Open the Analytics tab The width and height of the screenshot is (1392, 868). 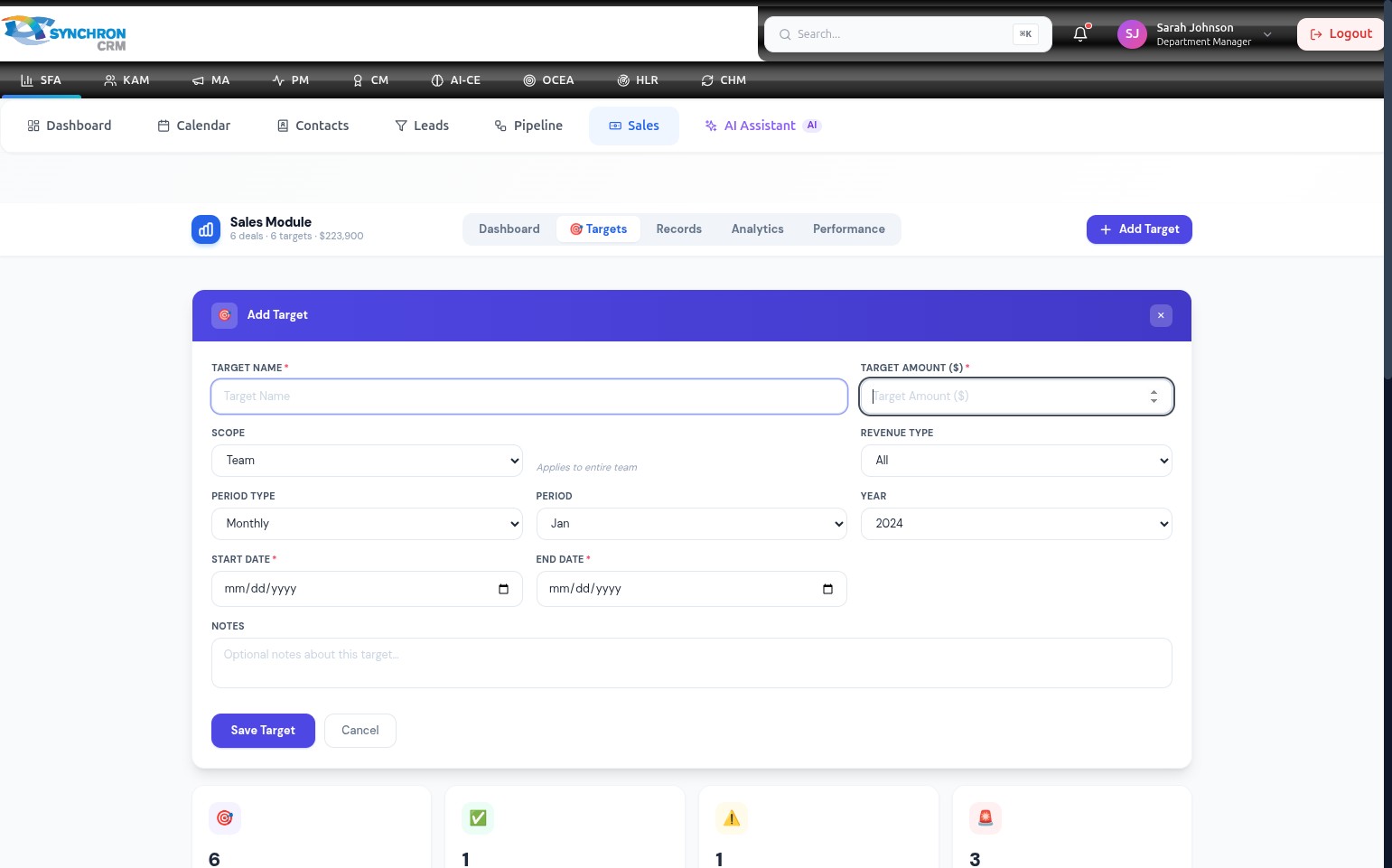click(x=757, y=229)
